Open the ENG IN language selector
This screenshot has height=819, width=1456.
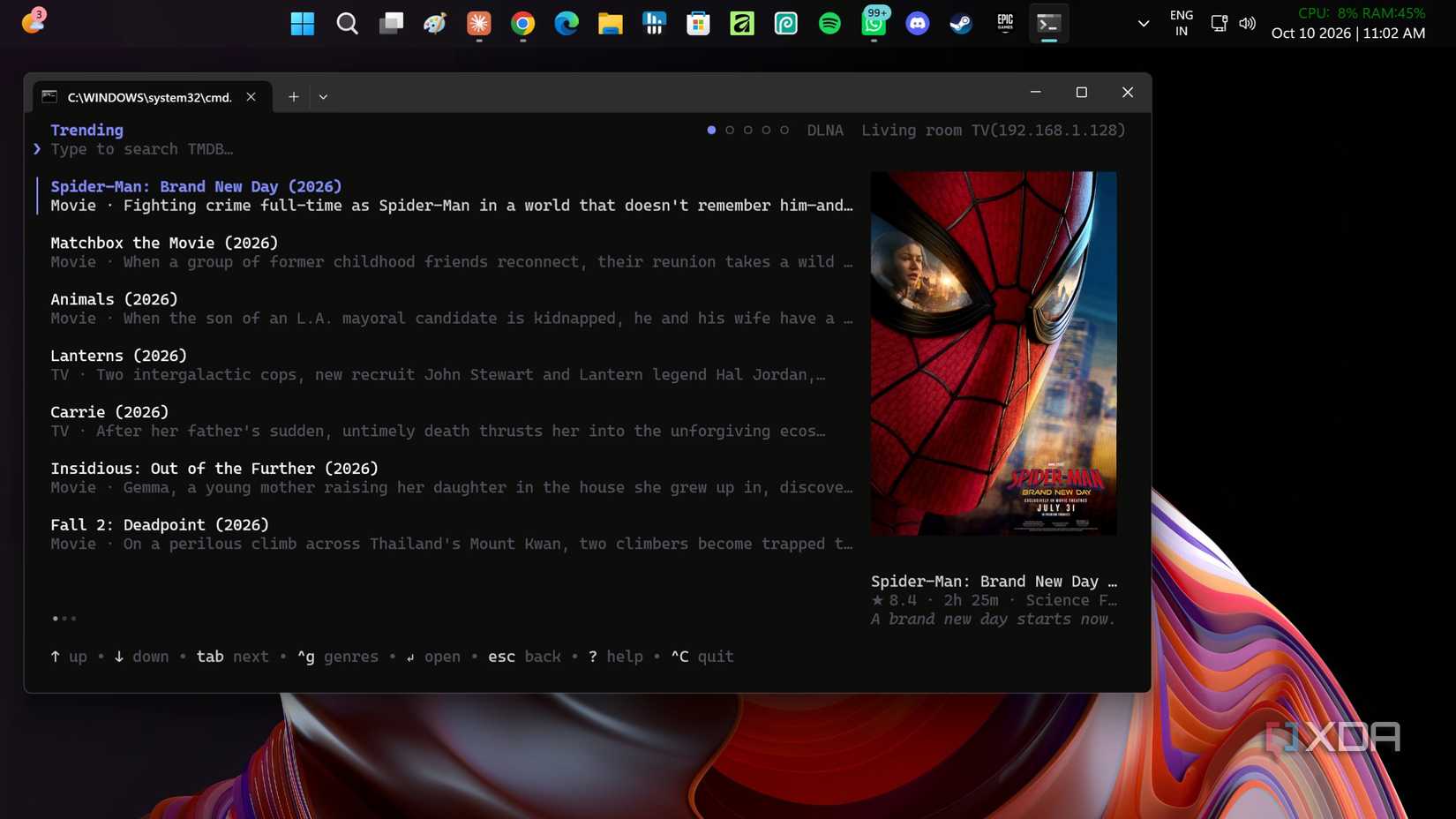pos(1181,24)
